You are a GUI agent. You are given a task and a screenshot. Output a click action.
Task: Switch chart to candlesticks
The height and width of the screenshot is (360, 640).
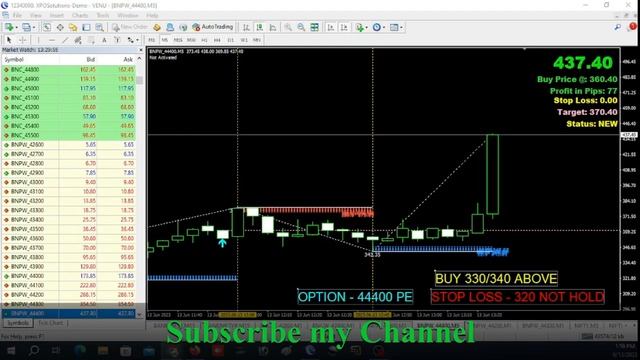pos(260,27)
